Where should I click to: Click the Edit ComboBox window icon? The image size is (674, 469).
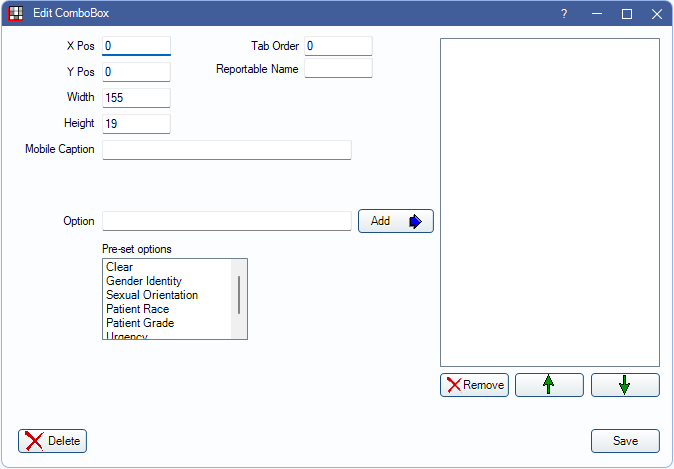pos(16,14)
